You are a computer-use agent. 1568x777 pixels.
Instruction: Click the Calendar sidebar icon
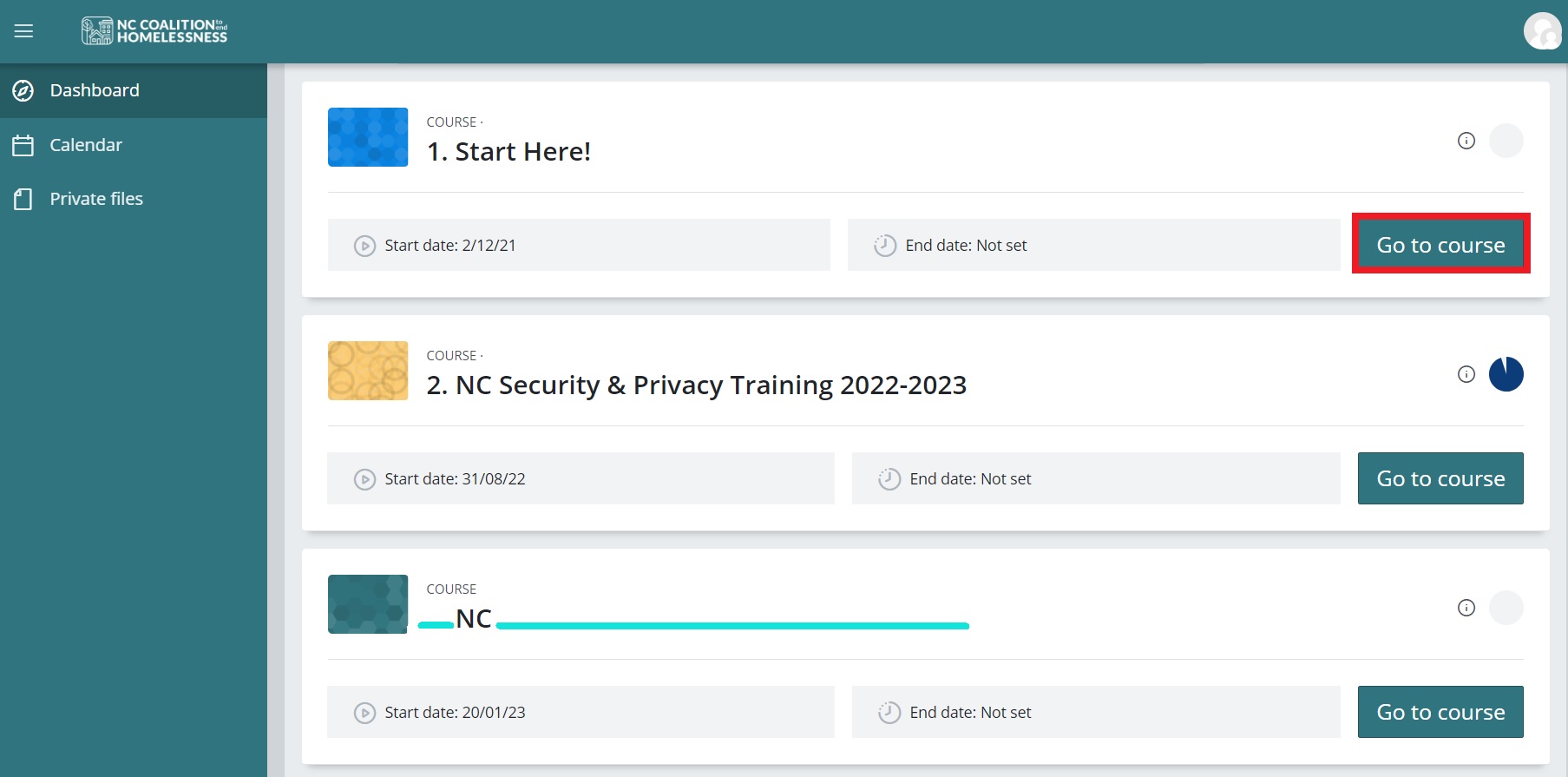[23, 145]
